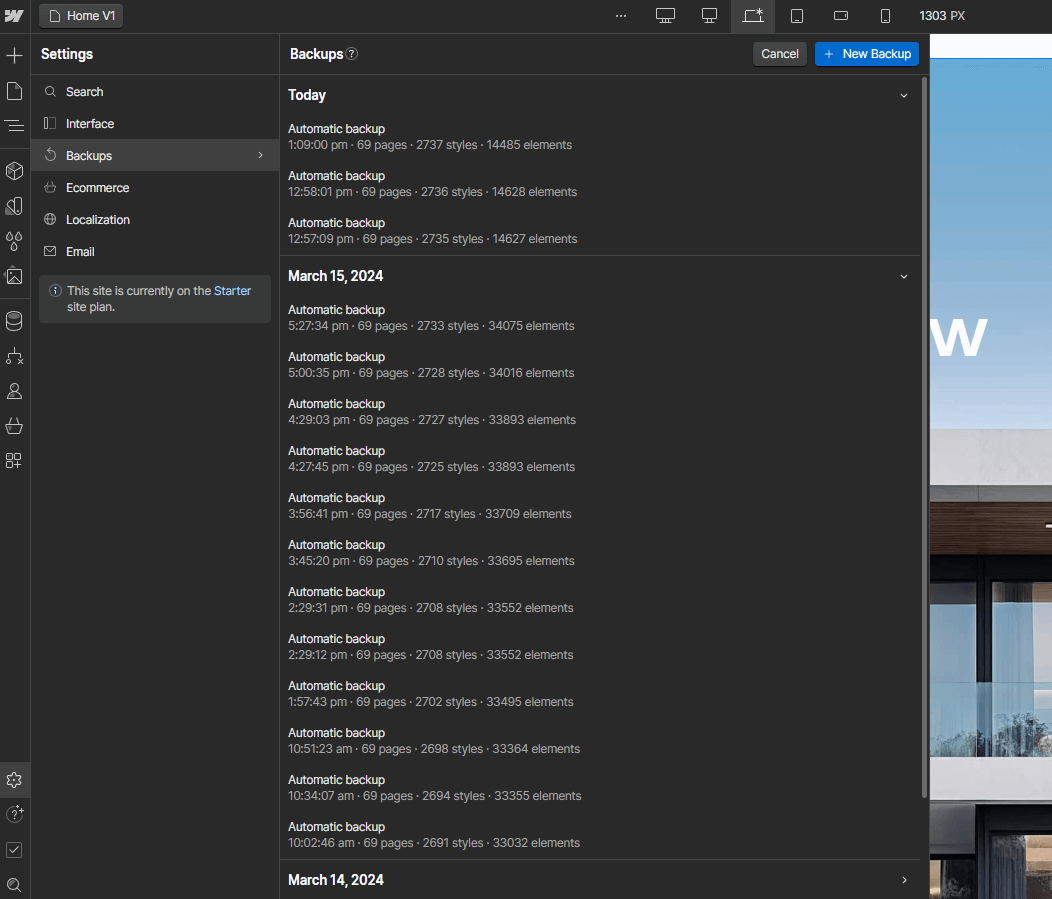The height and width of the screenshot is (899, 1052).
Task: Click the Backups help tooltip icon
Action: pyautogui.click(x=351, y=54)
